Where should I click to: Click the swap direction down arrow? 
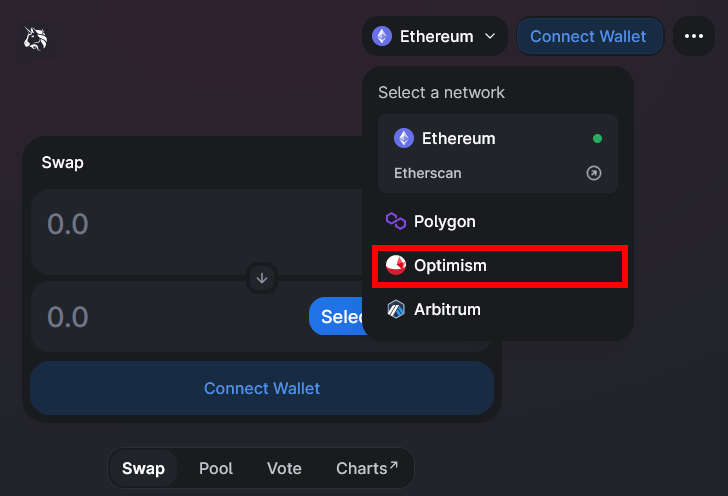[x=262, y=278]
